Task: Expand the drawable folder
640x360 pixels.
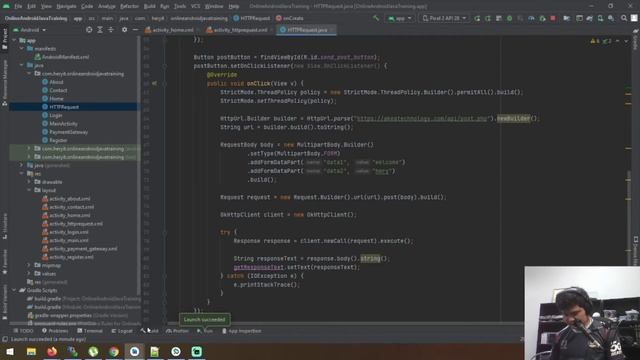Action: tap(29, 182)
